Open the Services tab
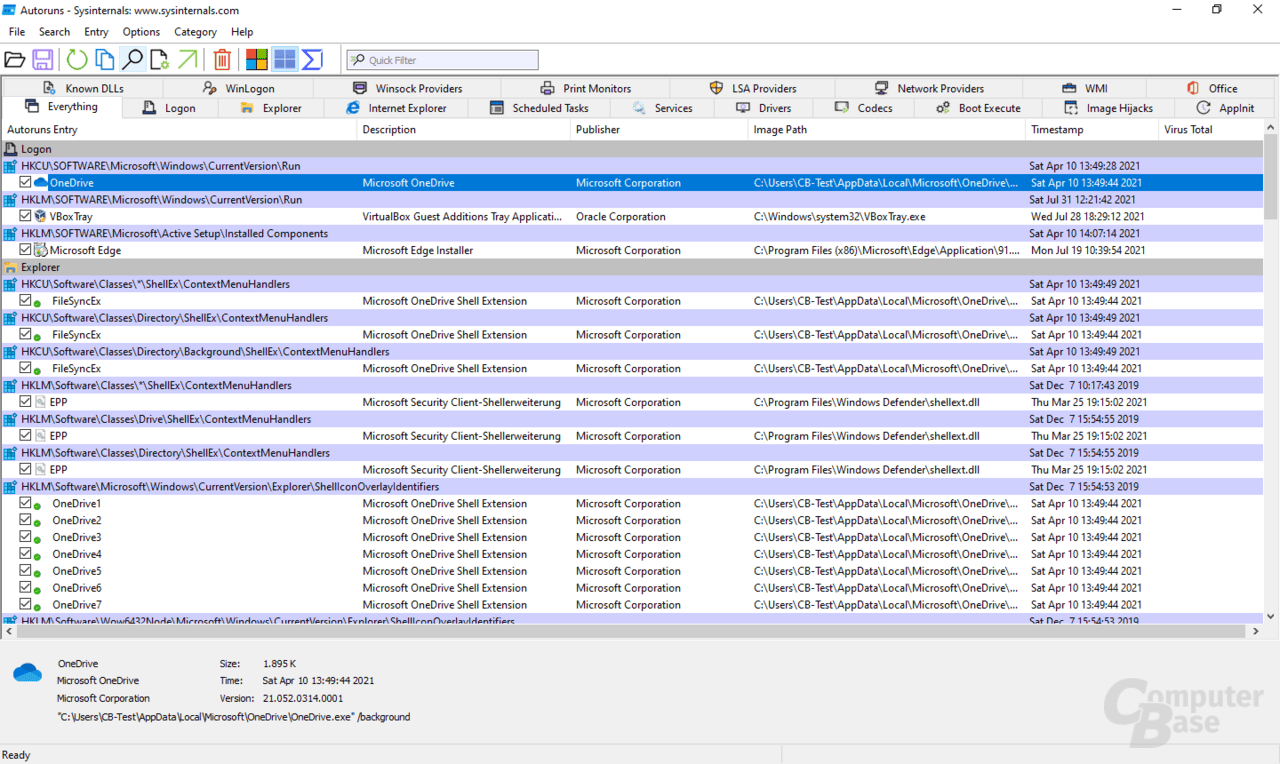 coord(663,108)
